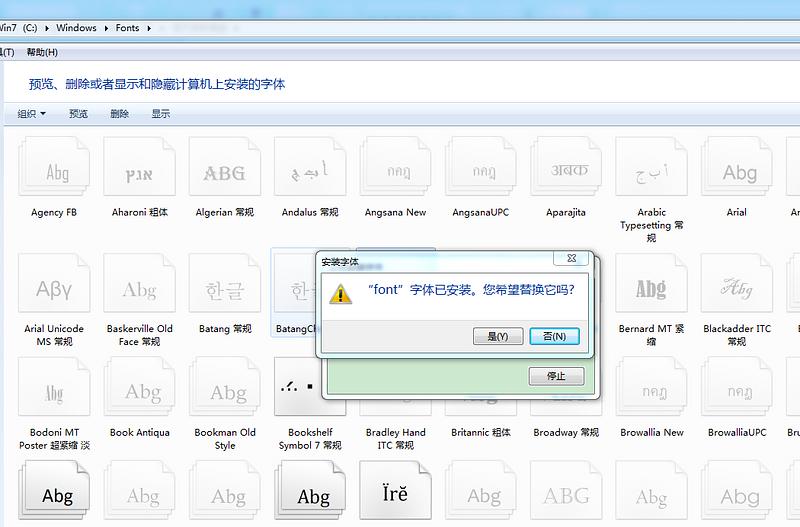
Task: Select the Arial Unicode MS font icon
Action: (54, 283)
